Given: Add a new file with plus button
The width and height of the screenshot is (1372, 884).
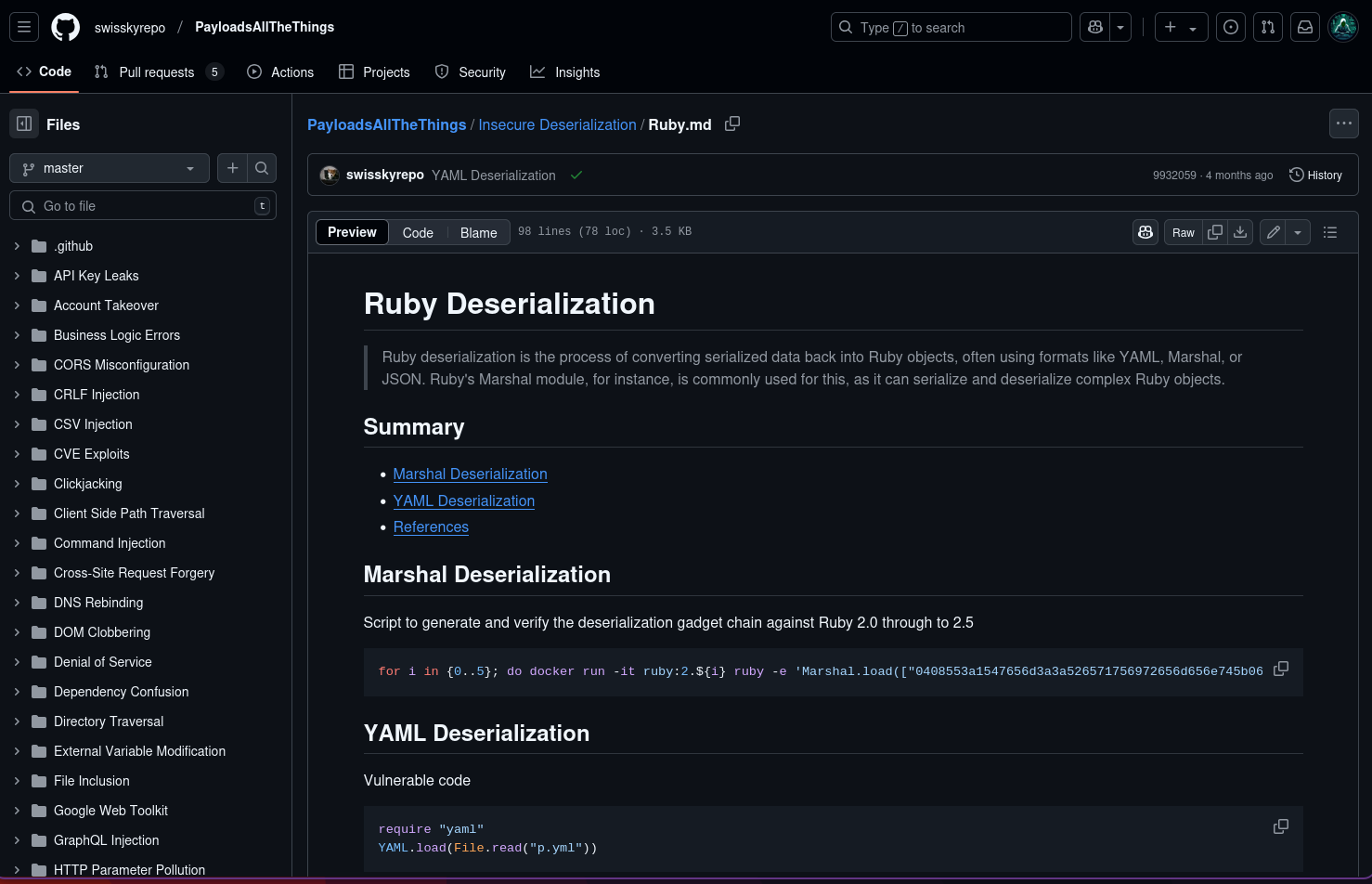Looking at the screenshot, I should point(232,168).
